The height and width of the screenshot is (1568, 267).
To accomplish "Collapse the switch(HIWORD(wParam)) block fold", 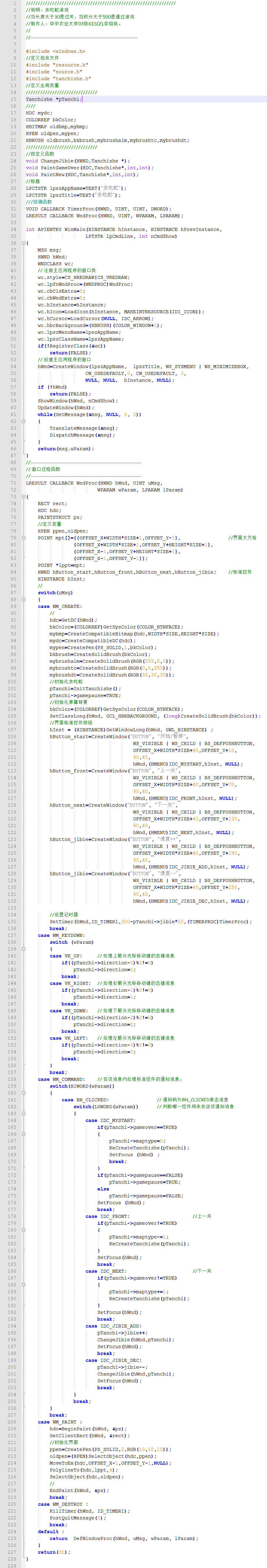I will (x=23, y=1093).
